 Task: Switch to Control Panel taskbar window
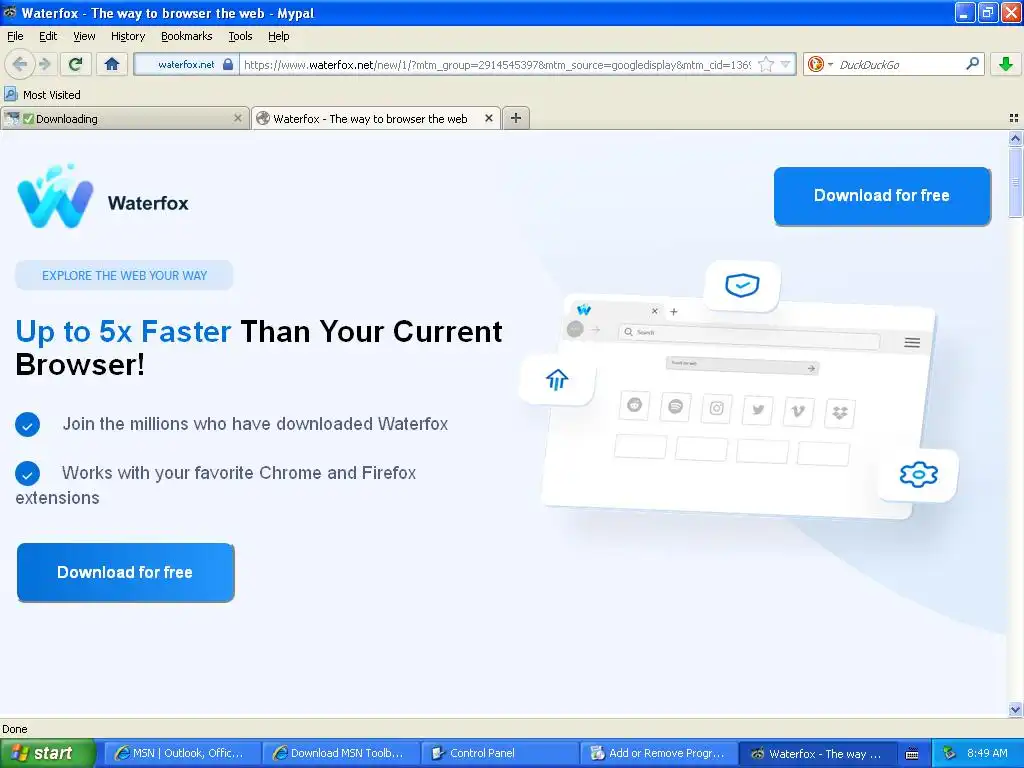tap(499, 754)
